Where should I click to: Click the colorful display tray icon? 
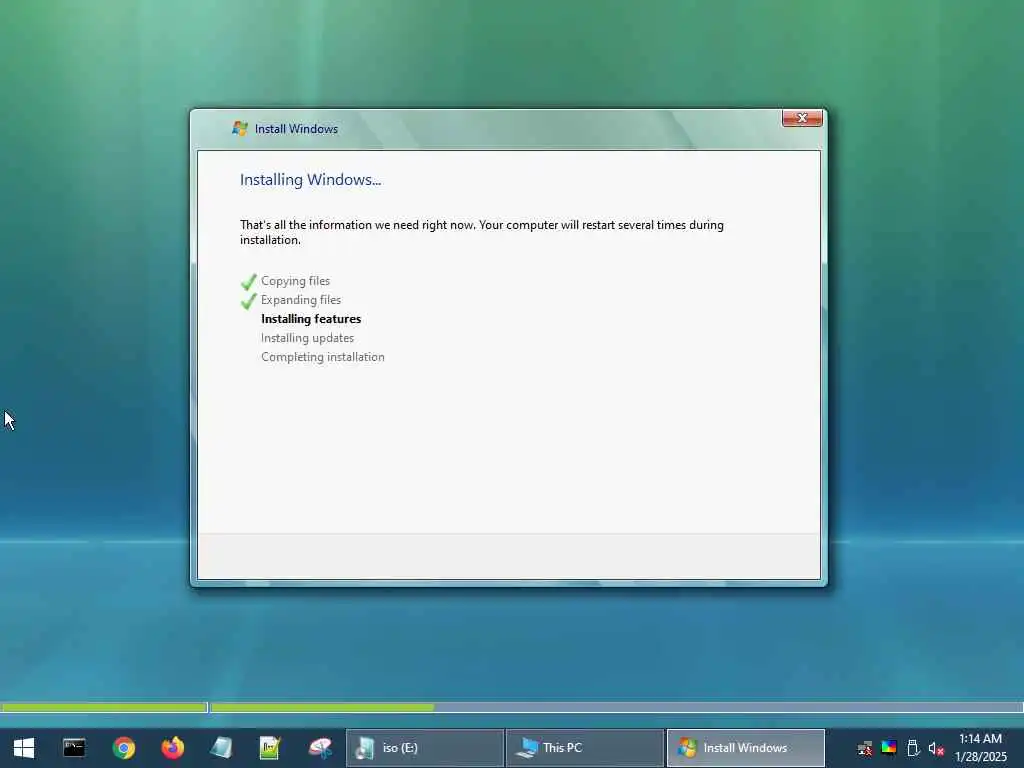(889, 748)
